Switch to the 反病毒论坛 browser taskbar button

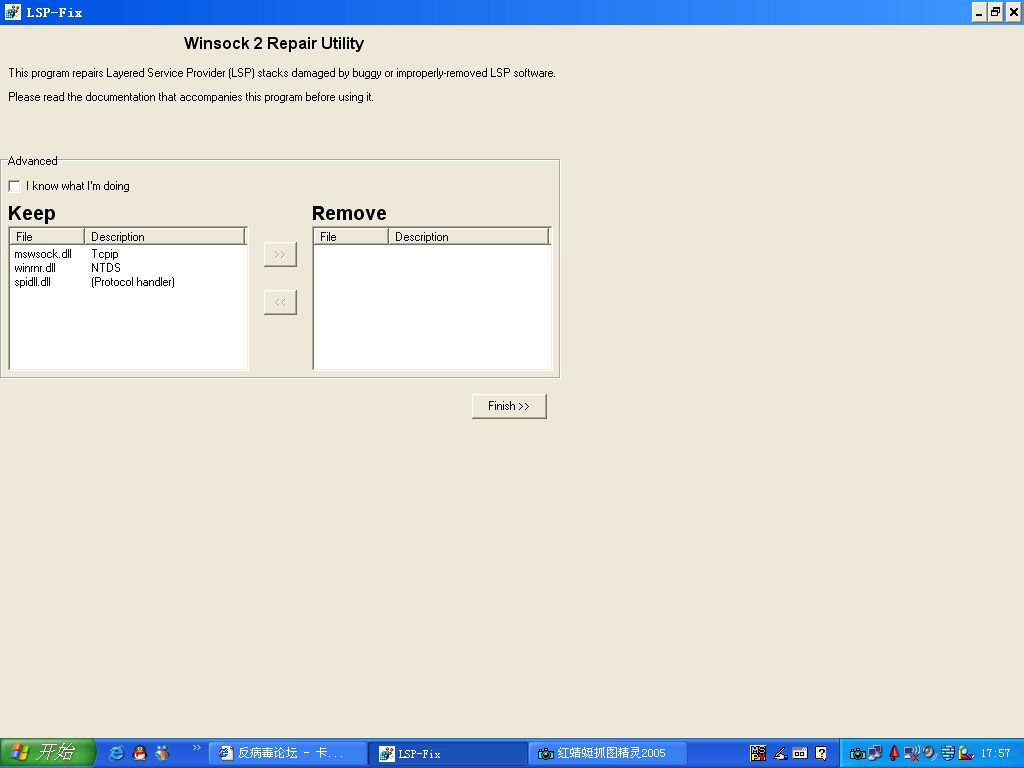(x=287, y=754)
